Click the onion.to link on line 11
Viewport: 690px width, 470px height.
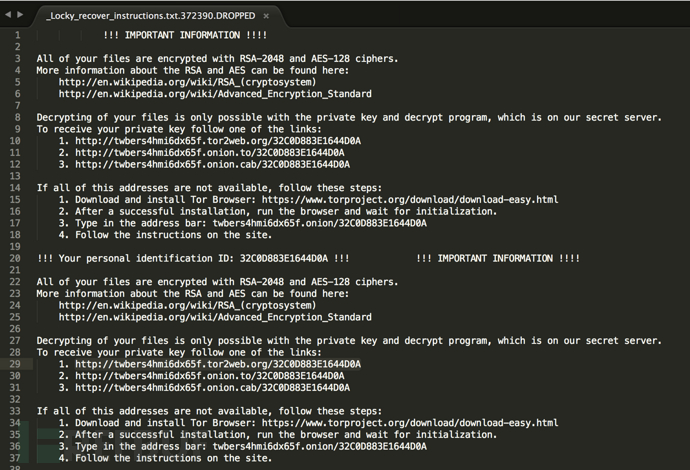(x=209, y=153)
